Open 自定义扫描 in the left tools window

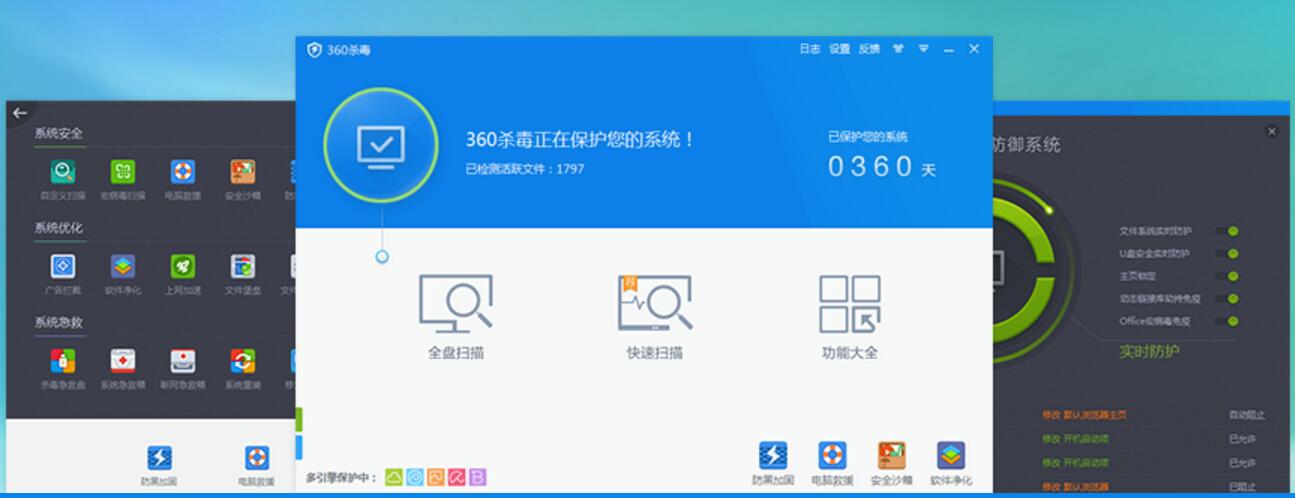63,179
